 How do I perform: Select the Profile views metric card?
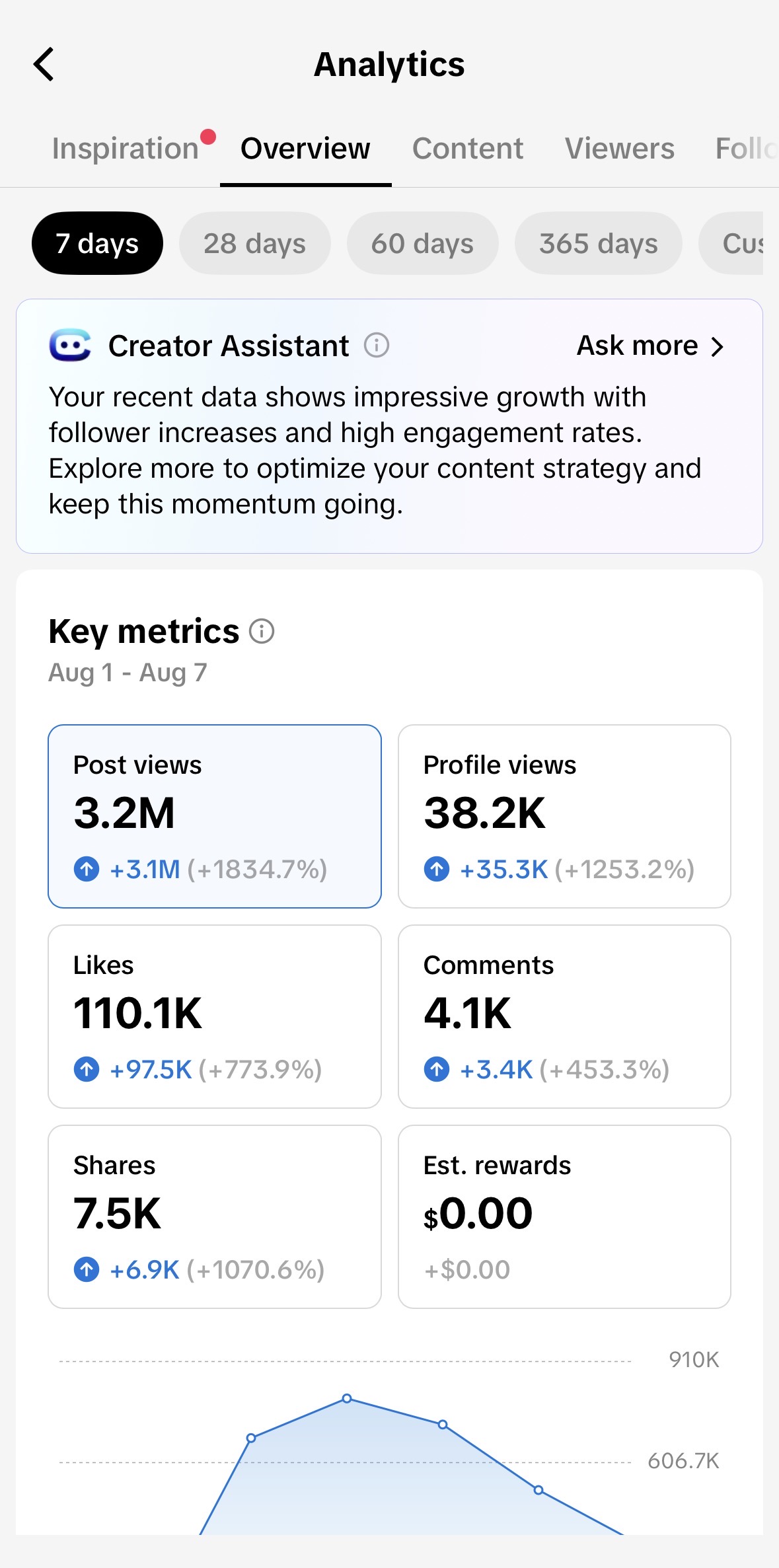(x=564, y=816)
